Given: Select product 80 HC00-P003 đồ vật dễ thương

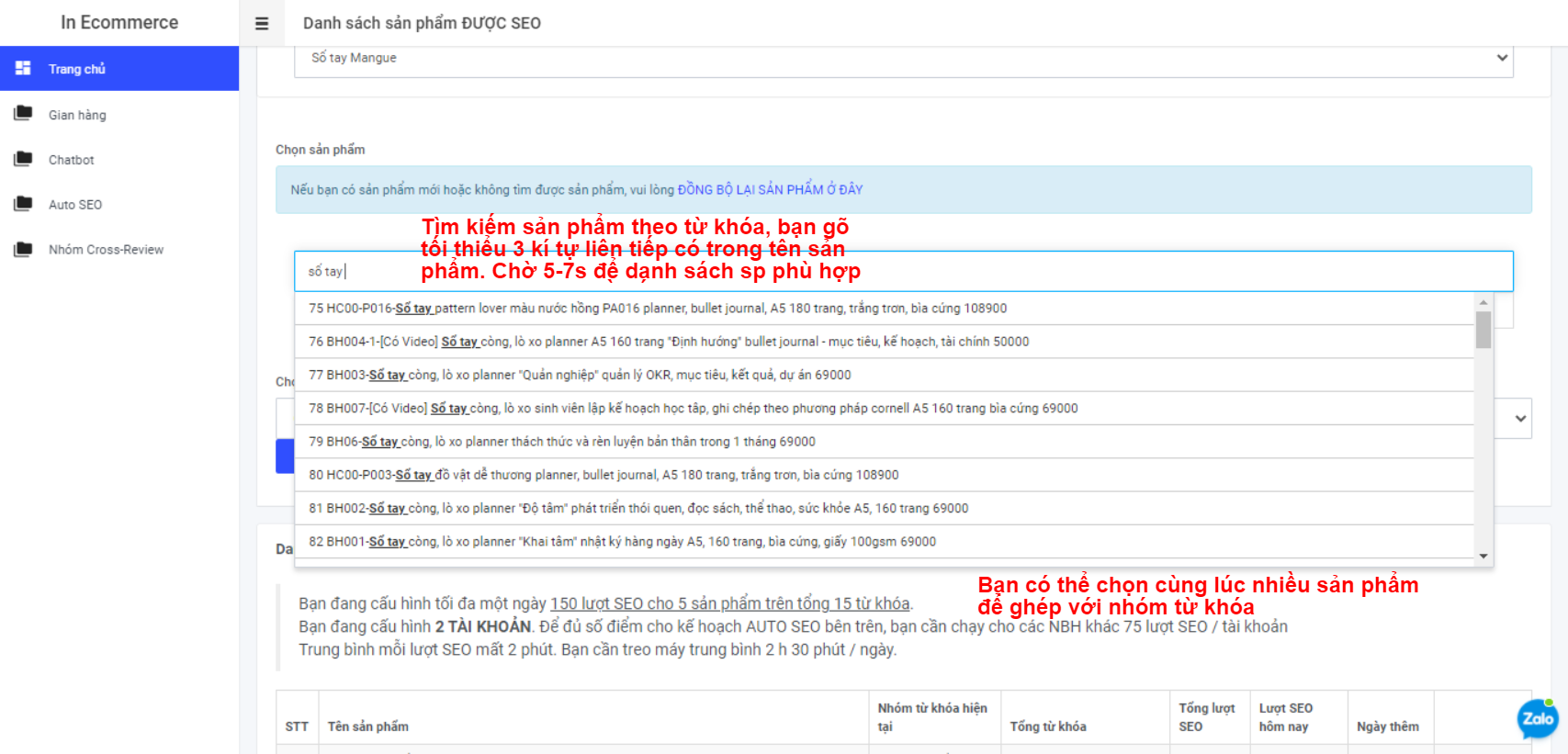Looking at the screenshot, I should [884, 475].
